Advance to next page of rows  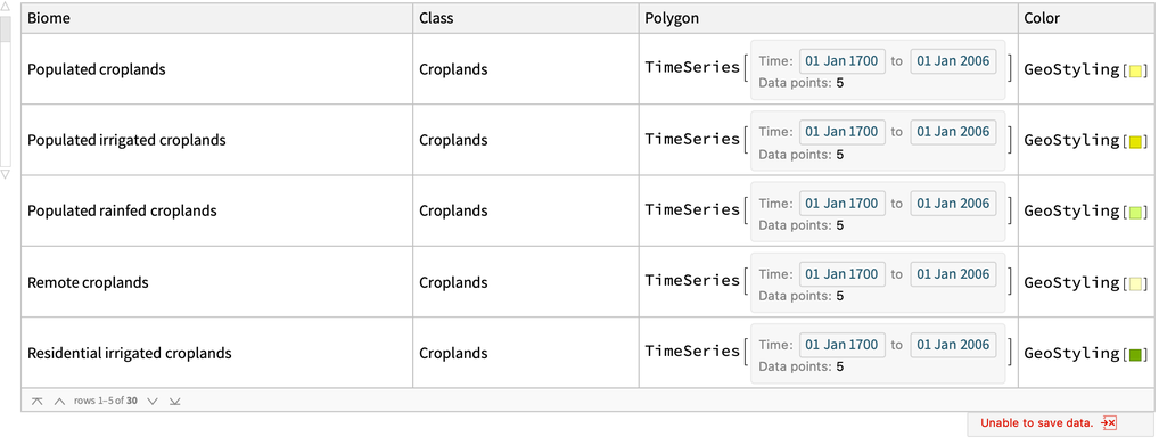(153, 401)
